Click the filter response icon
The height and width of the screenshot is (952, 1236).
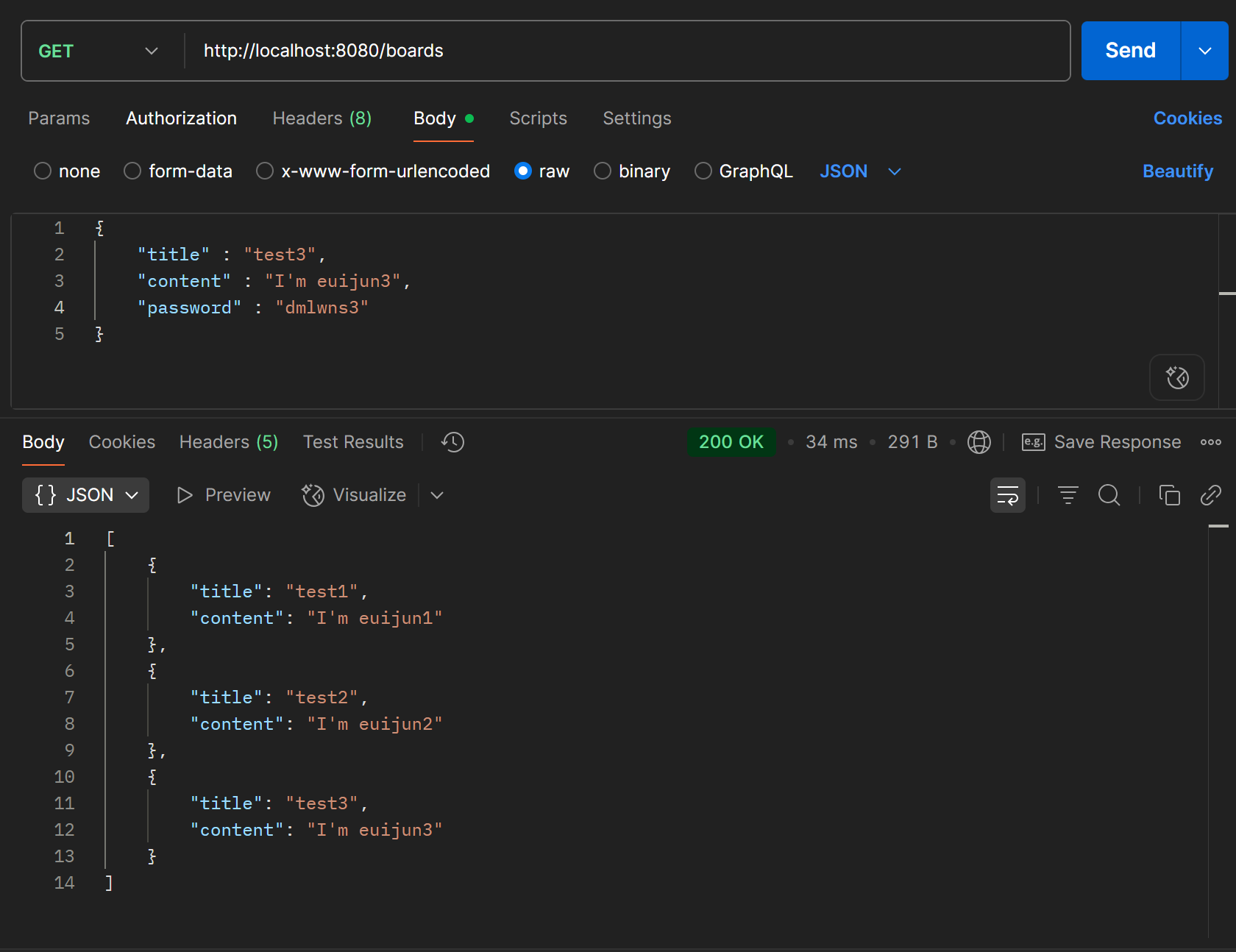[x=1068, y=495]
